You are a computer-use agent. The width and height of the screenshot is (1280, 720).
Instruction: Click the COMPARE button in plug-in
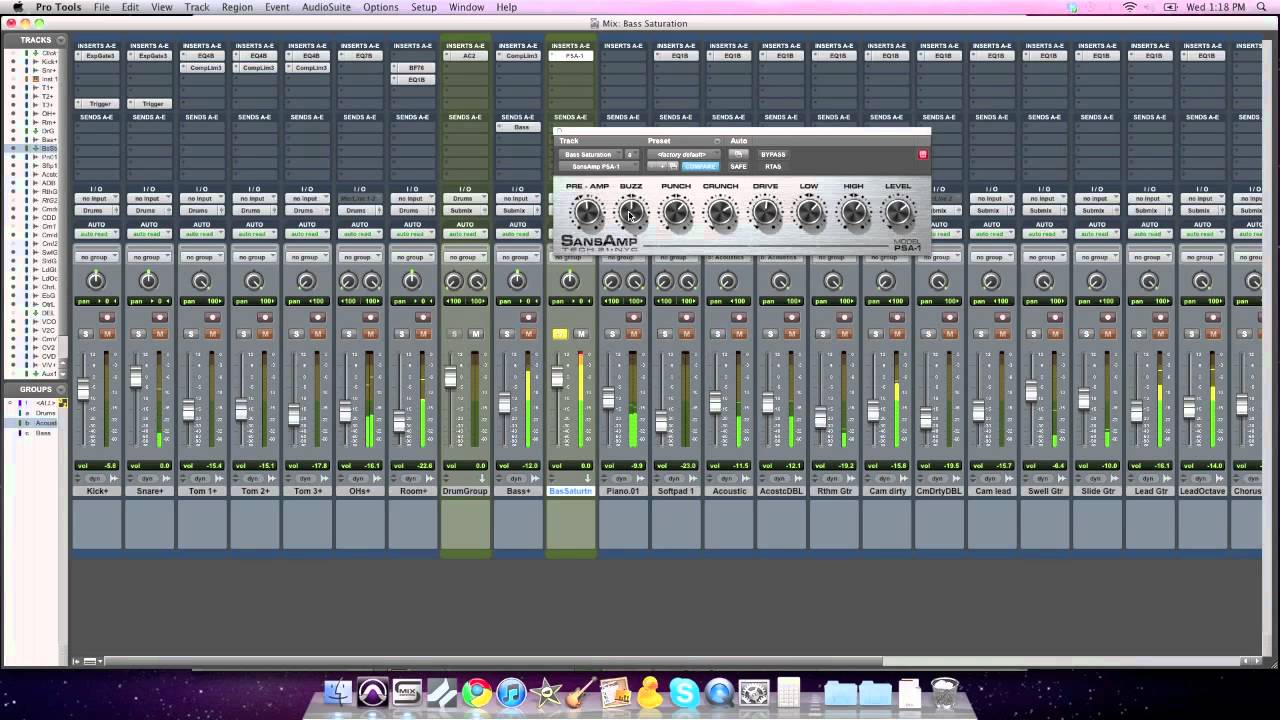click(x=700, y=166)
